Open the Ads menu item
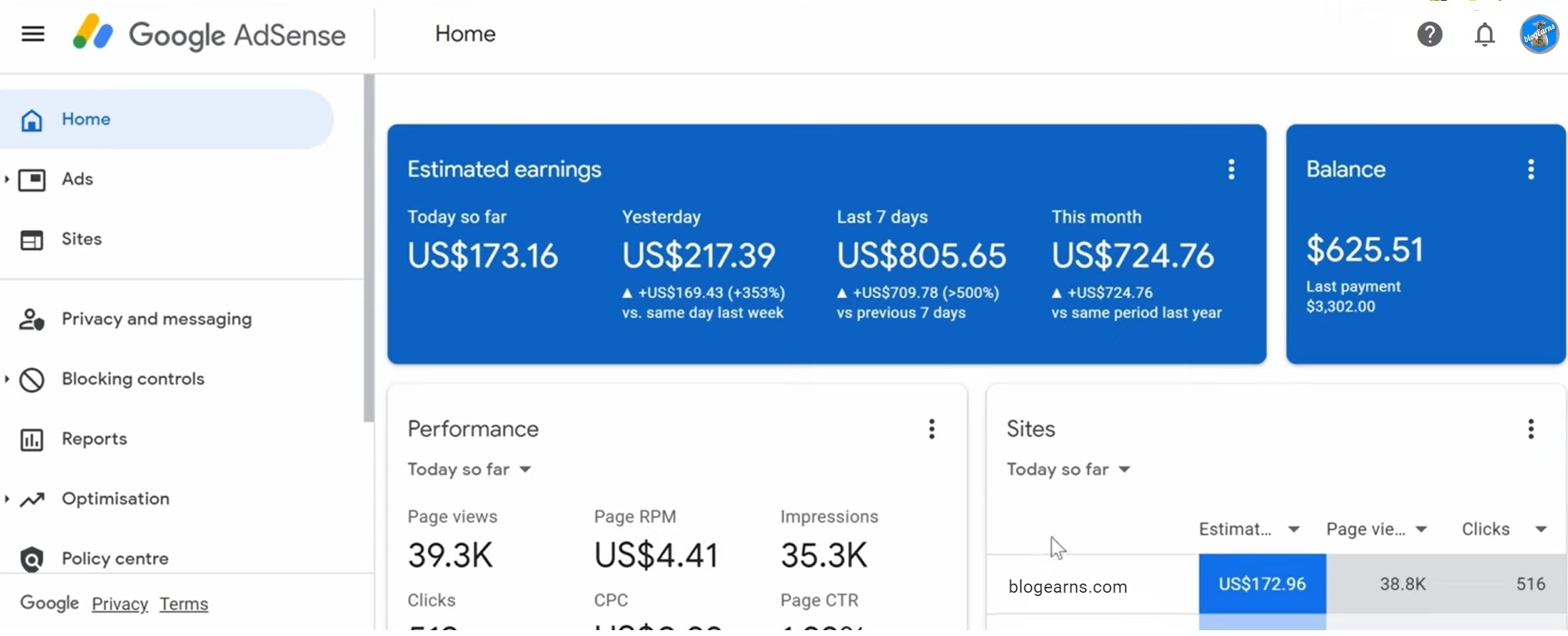Screen dimensions: 1568x636 click(x=77, y=180)
